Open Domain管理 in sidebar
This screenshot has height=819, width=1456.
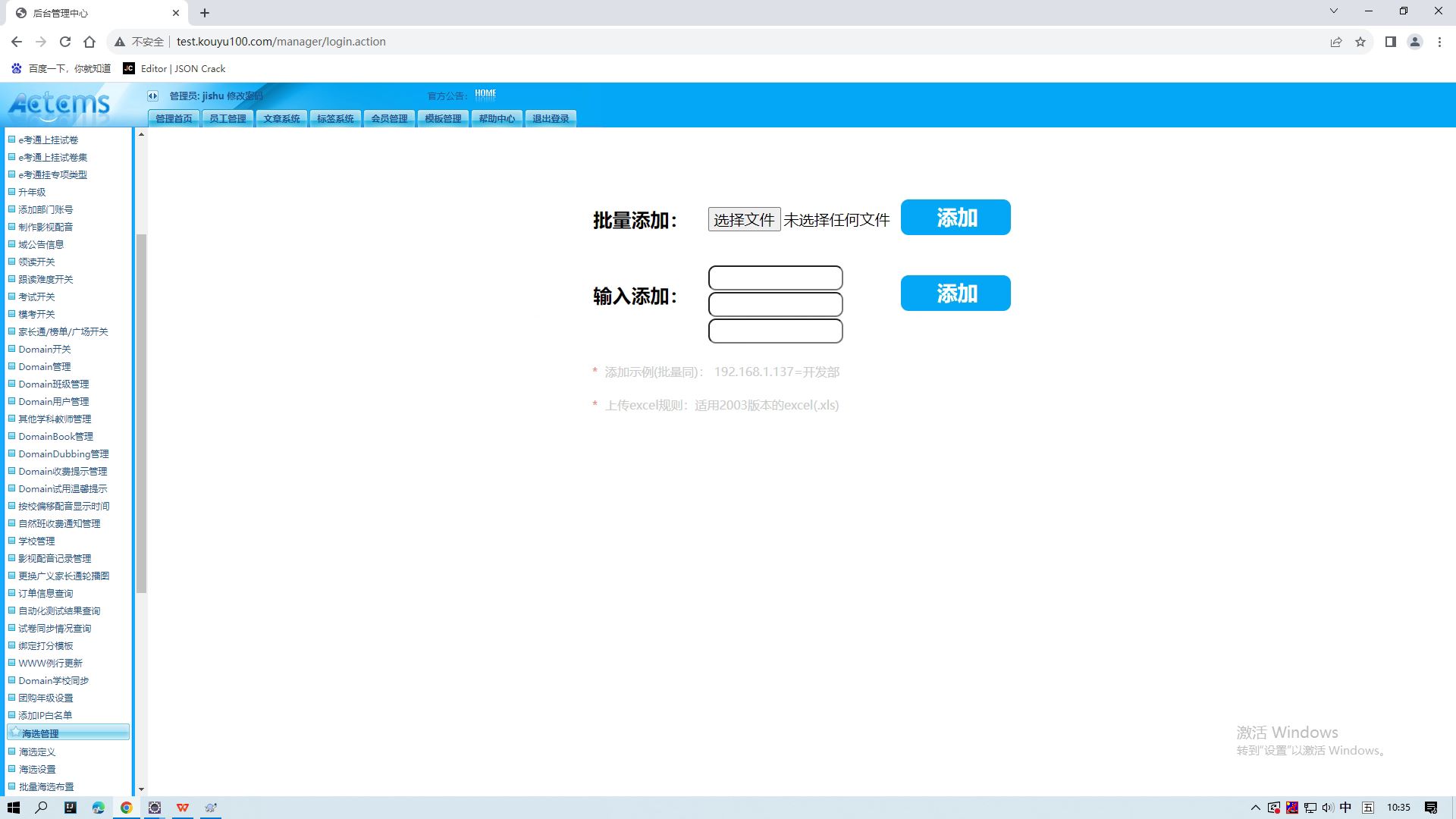click(x=45, y=366)
